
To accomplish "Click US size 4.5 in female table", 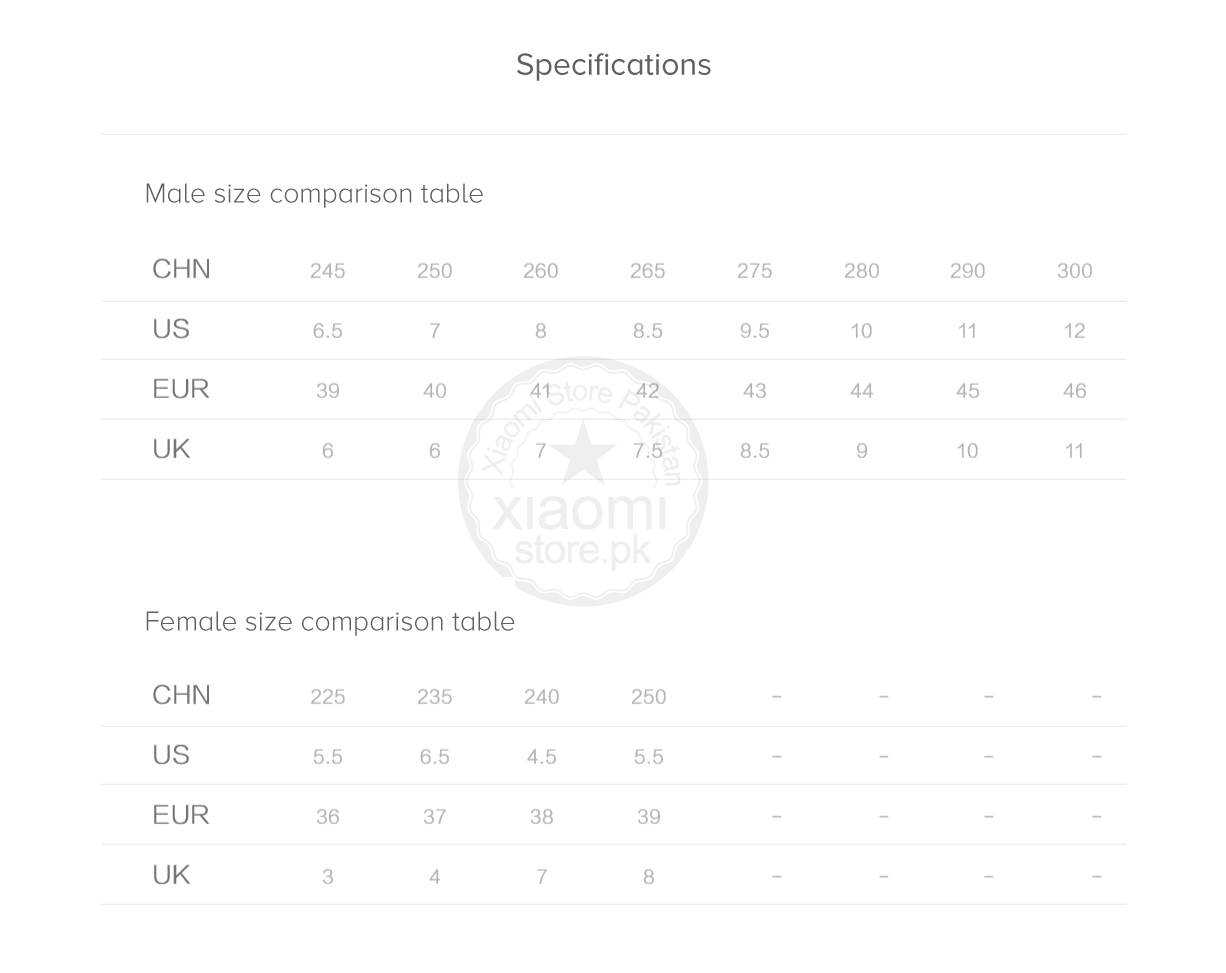I will (x=541, y=757).
